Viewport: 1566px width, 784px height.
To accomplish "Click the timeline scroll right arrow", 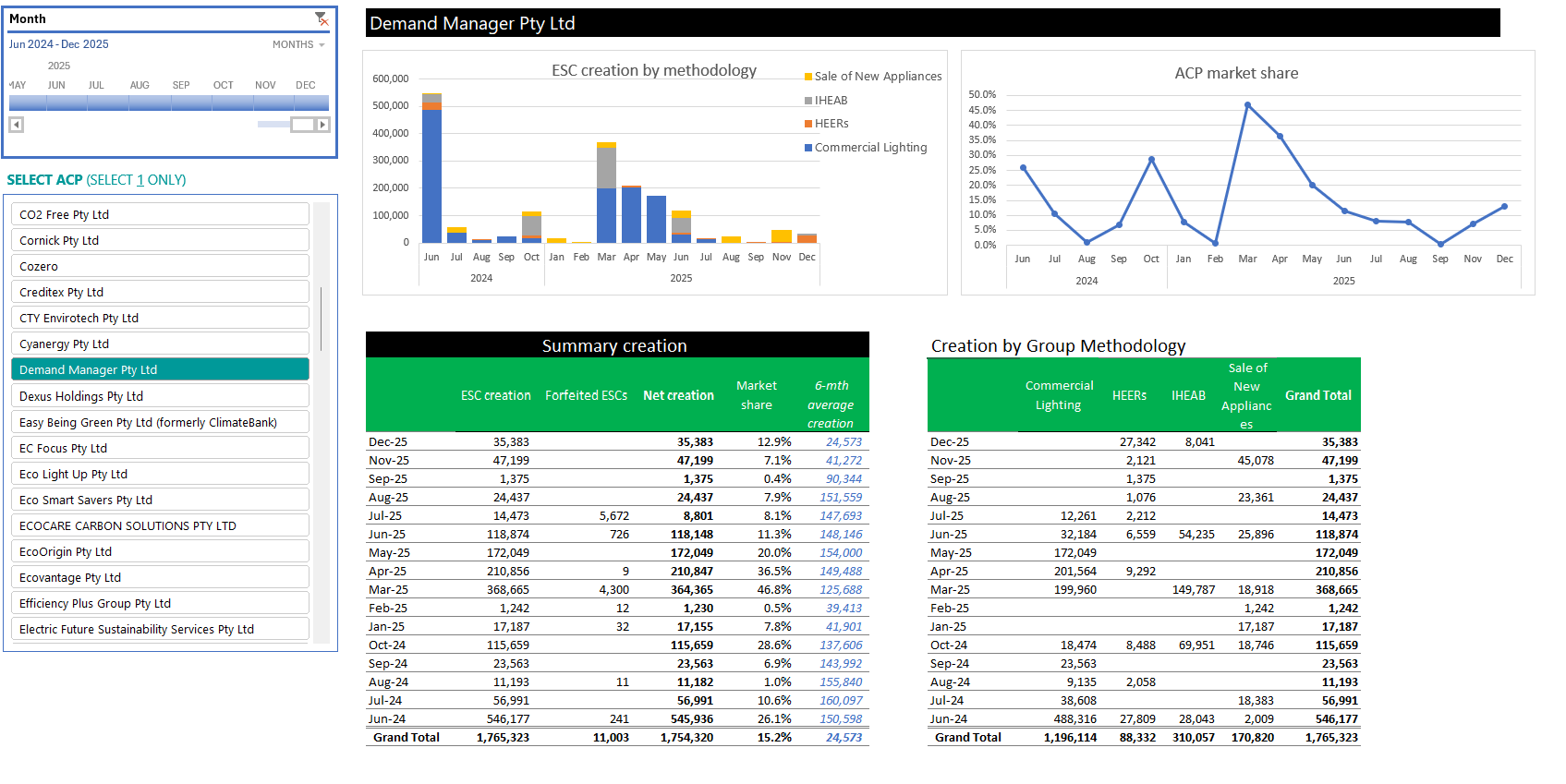I will point(322,125).
